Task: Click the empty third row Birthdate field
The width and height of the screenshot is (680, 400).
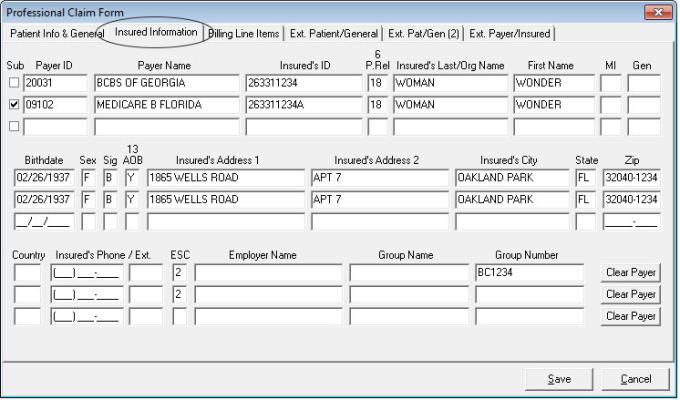Action: 40,221
